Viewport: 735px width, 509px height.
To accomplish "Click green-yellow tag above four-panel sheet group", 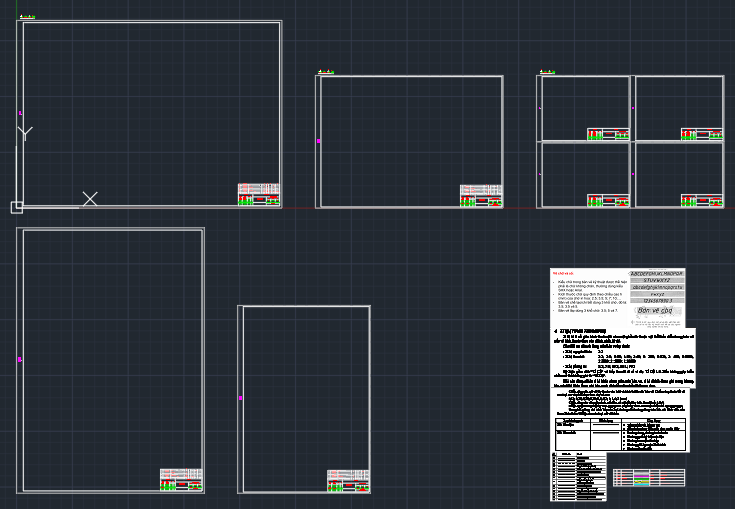I will [x=546, y=72].
